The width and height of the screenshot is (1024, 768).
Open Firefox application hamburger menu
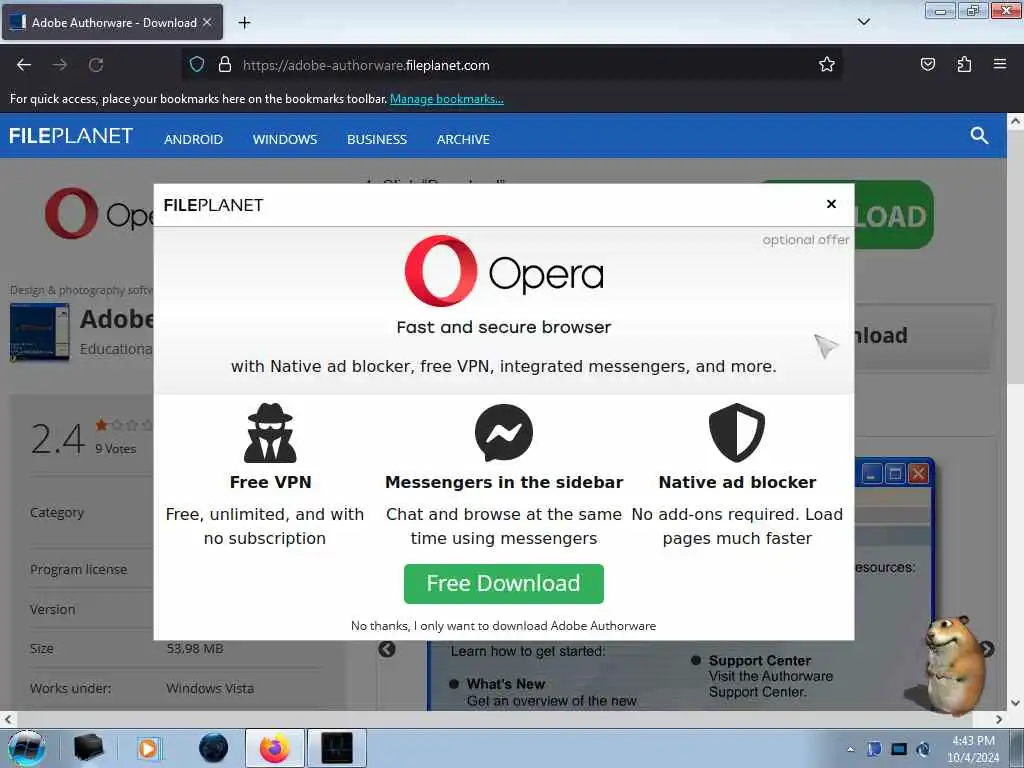[x=999, y=64]
